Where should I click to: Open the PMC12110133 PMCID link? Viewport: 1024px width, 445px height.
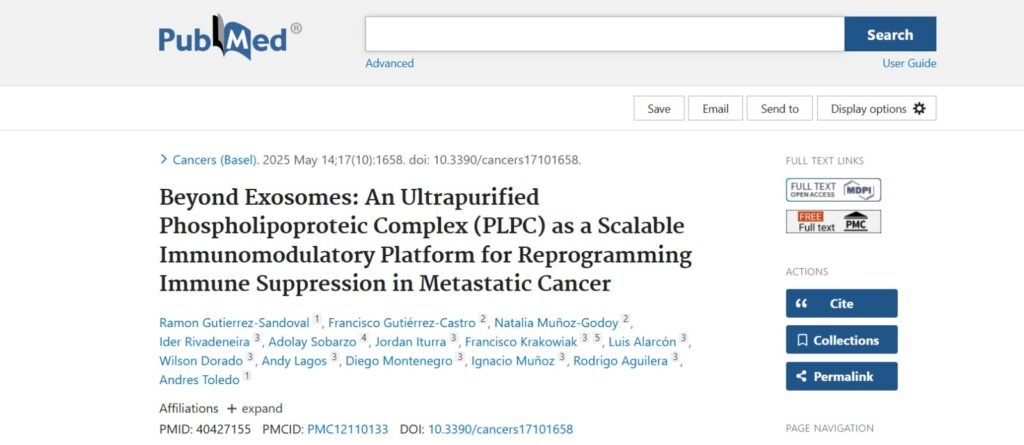tap(347, 429)
